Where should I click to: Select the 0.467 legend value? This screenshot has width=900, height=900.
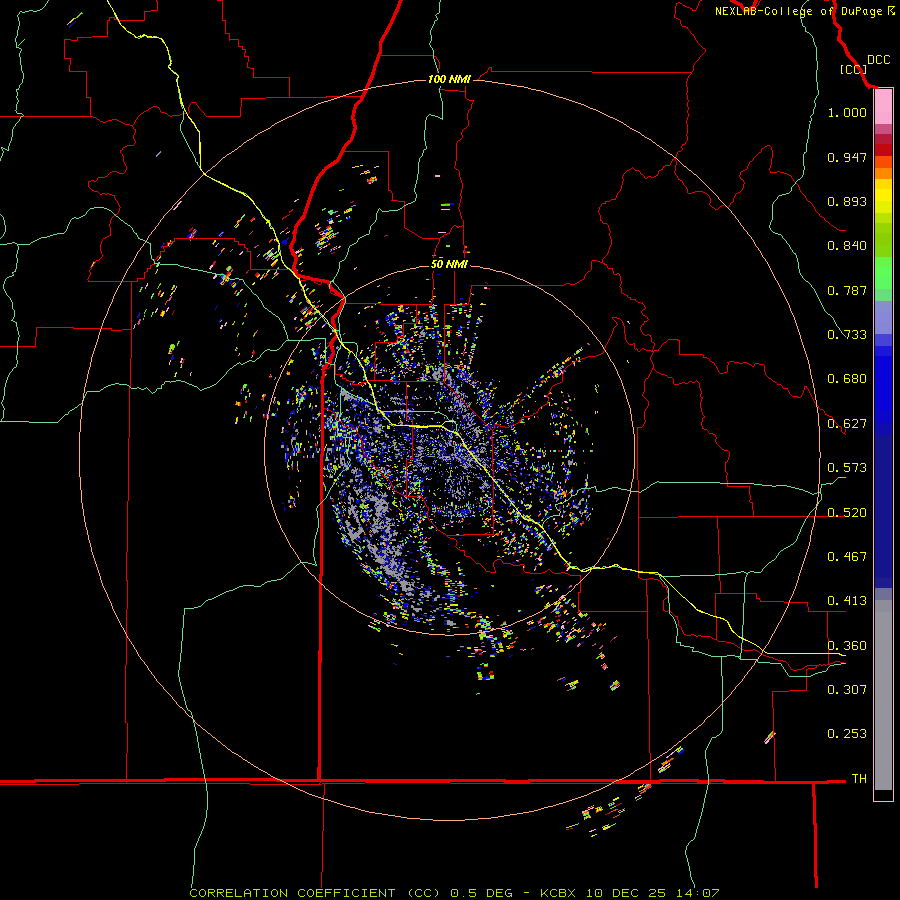(847, 557)
